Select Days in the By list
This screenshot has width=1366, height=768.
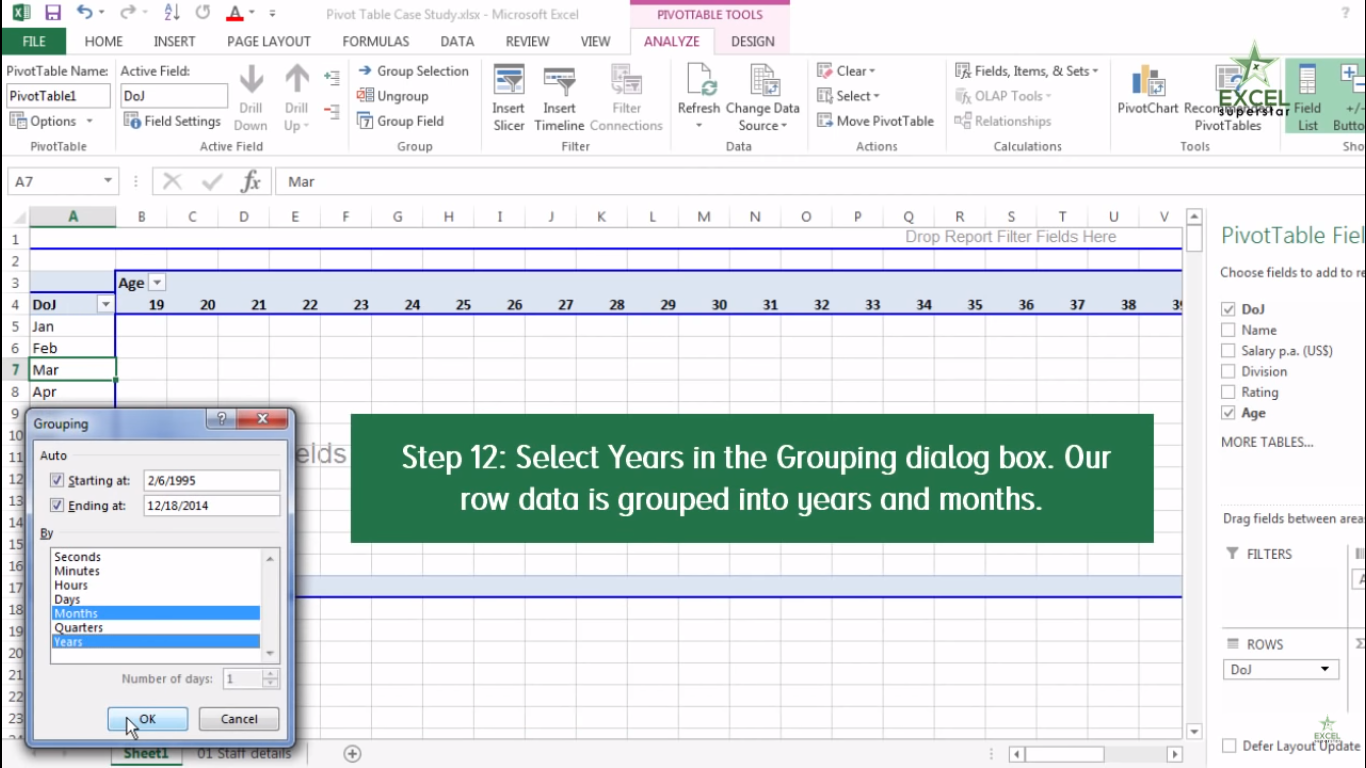pos(156,600)
